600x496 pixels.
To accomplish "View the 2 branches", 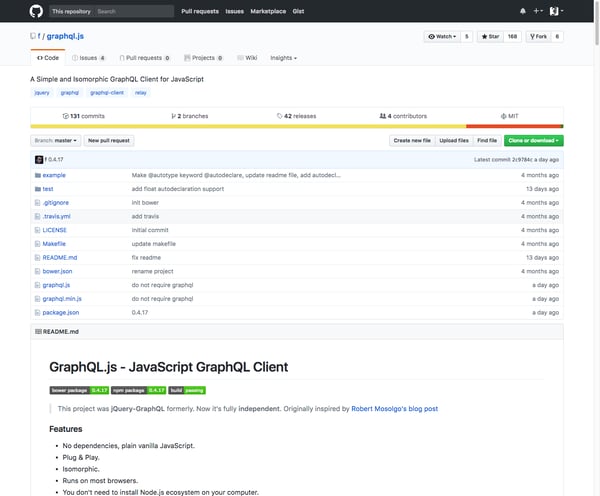I will click(x=190, y=116).
